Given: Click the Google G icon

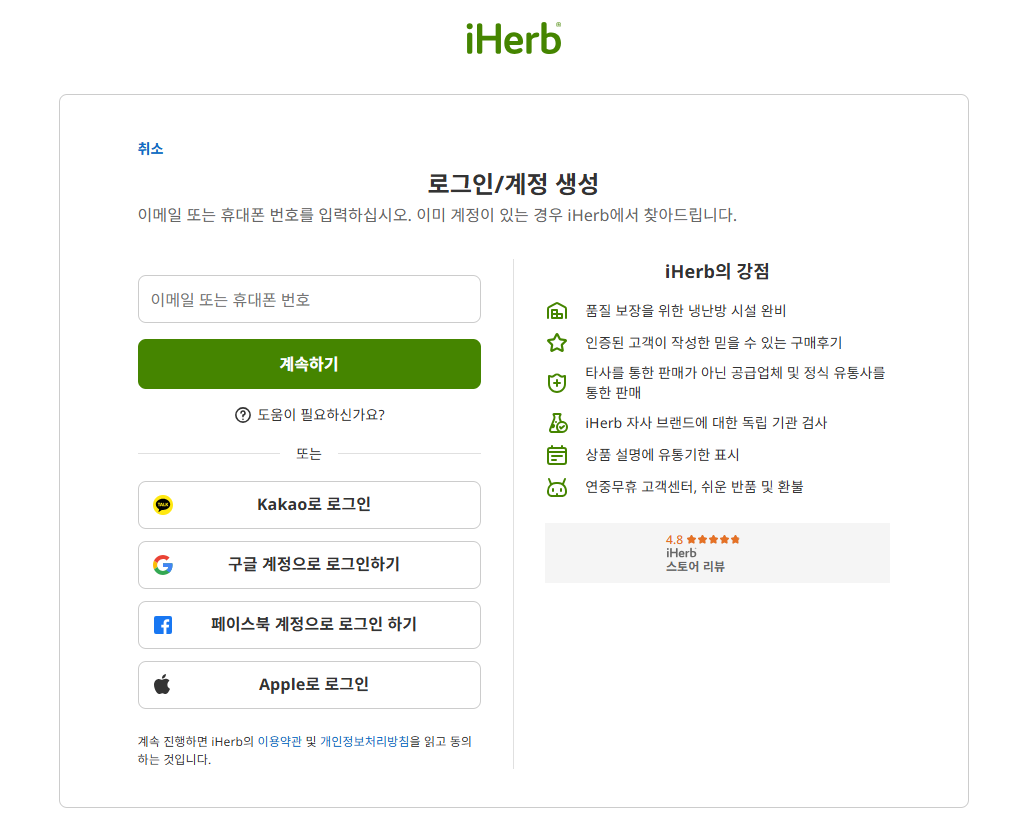Looking at the screenshot, I should coord(161,565).
